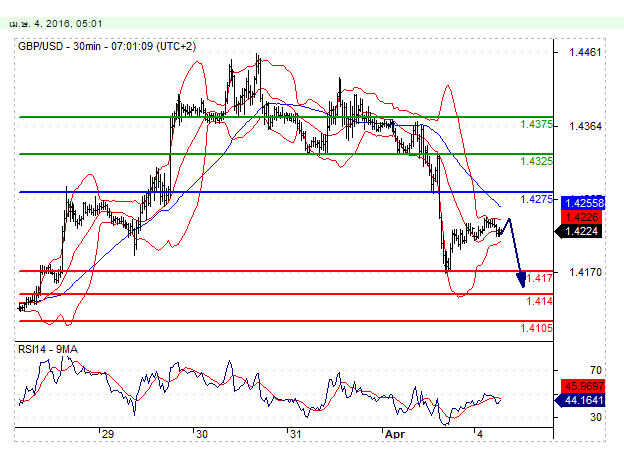This screenshot has width=624, height=455.
Task: Click the 29 date marker on time axis
Action: 107,436
